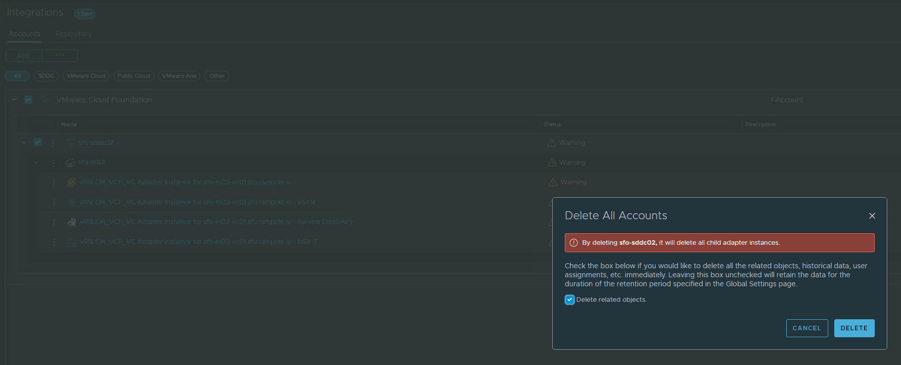Click the vSAN adapter icon

pos(72,202)
